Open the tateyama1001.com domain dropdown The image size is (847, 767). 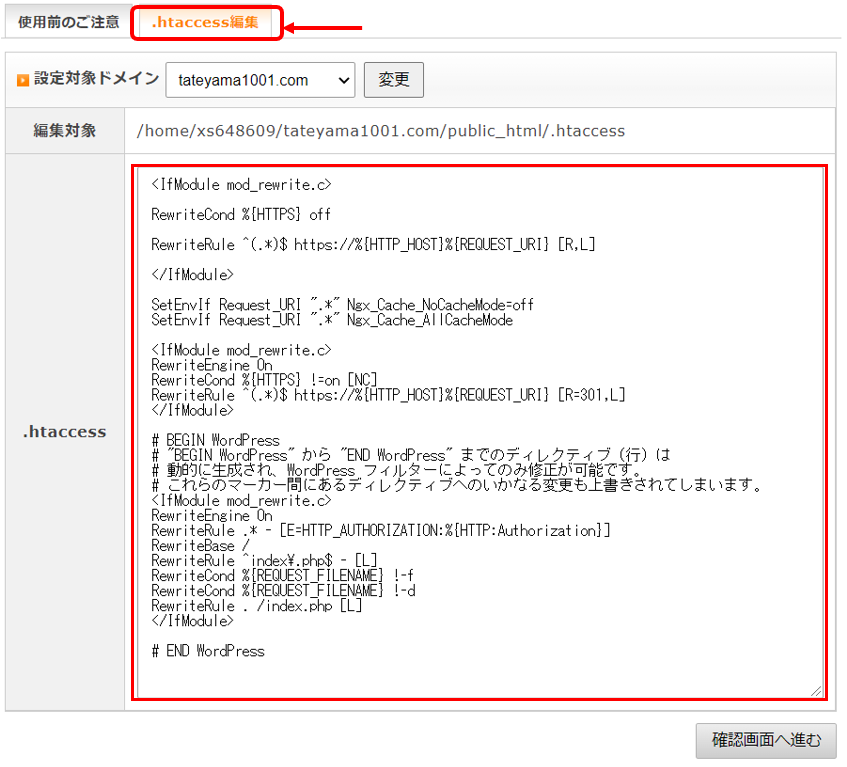click(260, 80)
